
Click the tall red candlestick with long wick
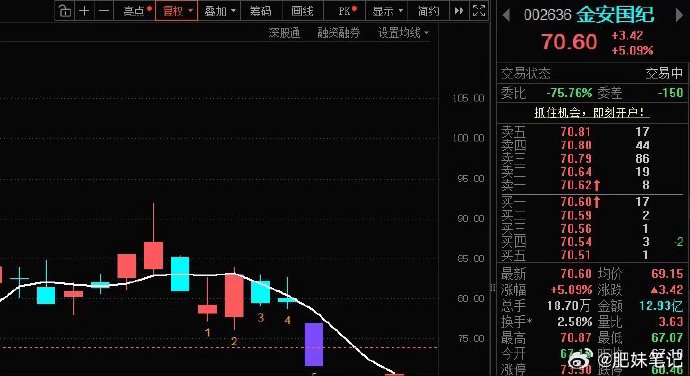point(153,255)
